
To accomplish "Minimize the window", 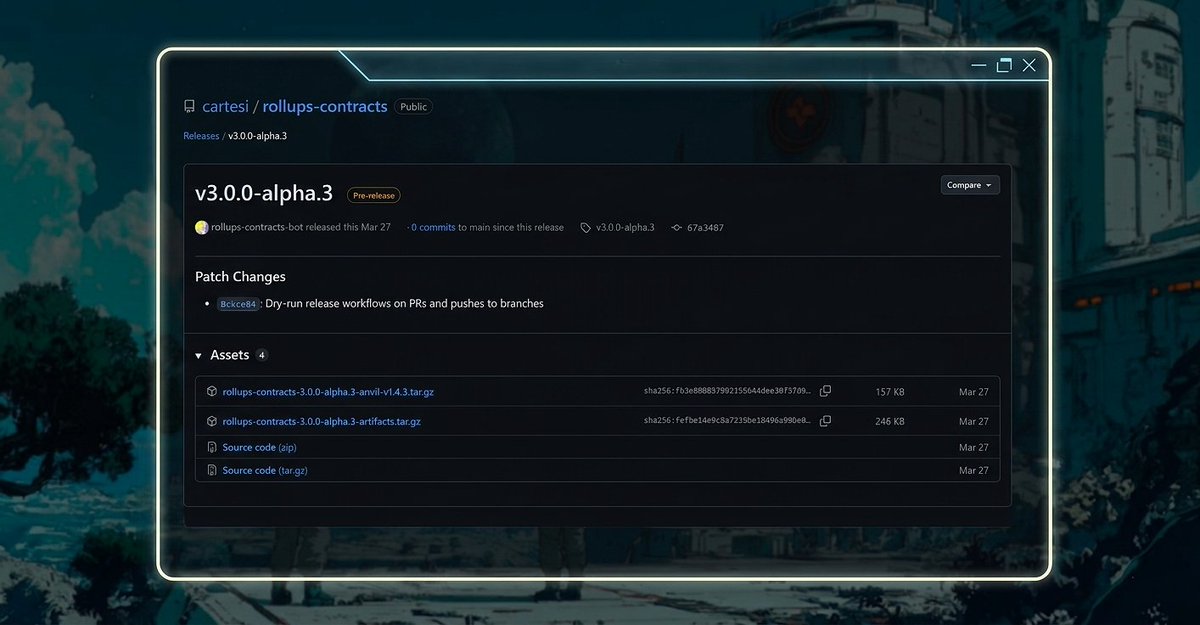I will point(979,66).
